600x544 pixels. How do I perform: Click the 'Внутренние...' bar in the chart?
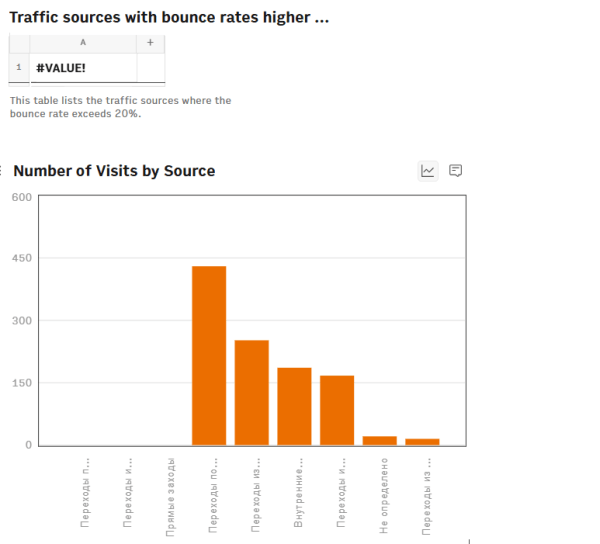pos(294,406)
